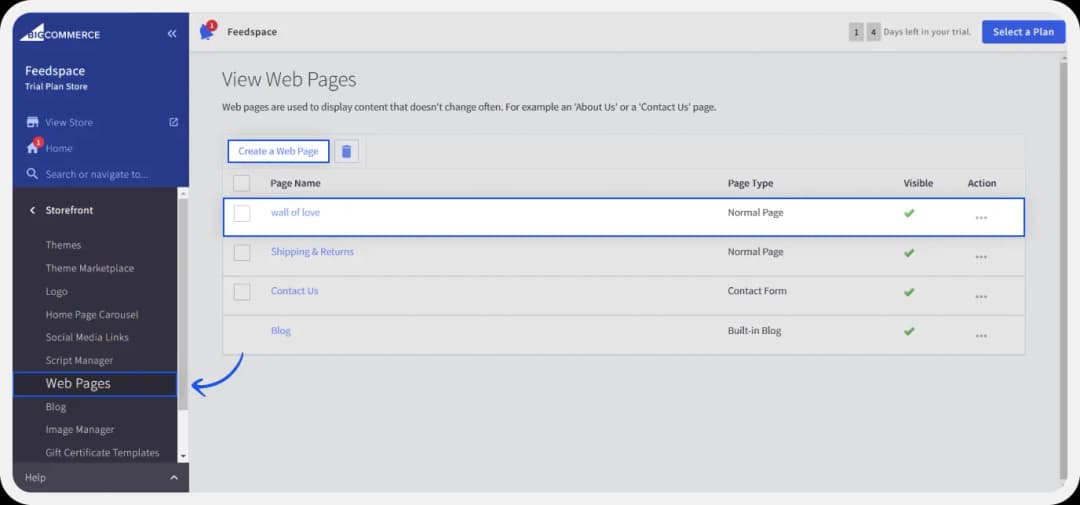This screenshot has height=505, width=1080.
Task: Click the Visible column header
Action: point(918,183)
